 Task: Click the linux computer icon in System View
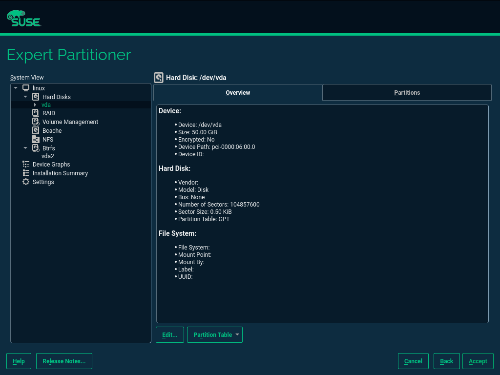(26, 88)
